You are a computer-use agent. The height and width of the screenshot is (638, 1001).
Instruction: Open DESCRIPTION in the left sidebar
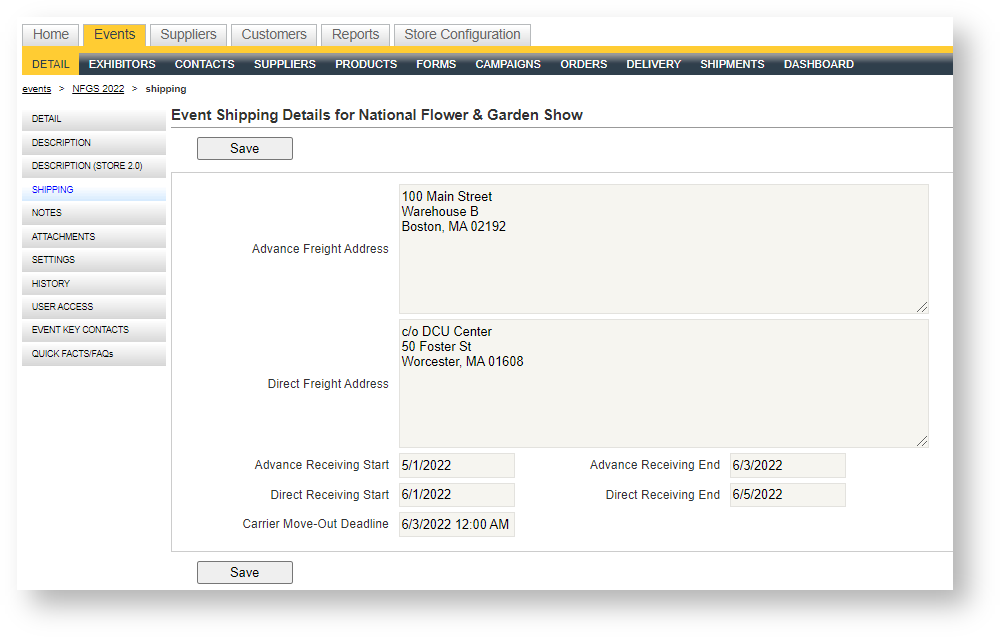pyautogui.click(x=94, y=142)
